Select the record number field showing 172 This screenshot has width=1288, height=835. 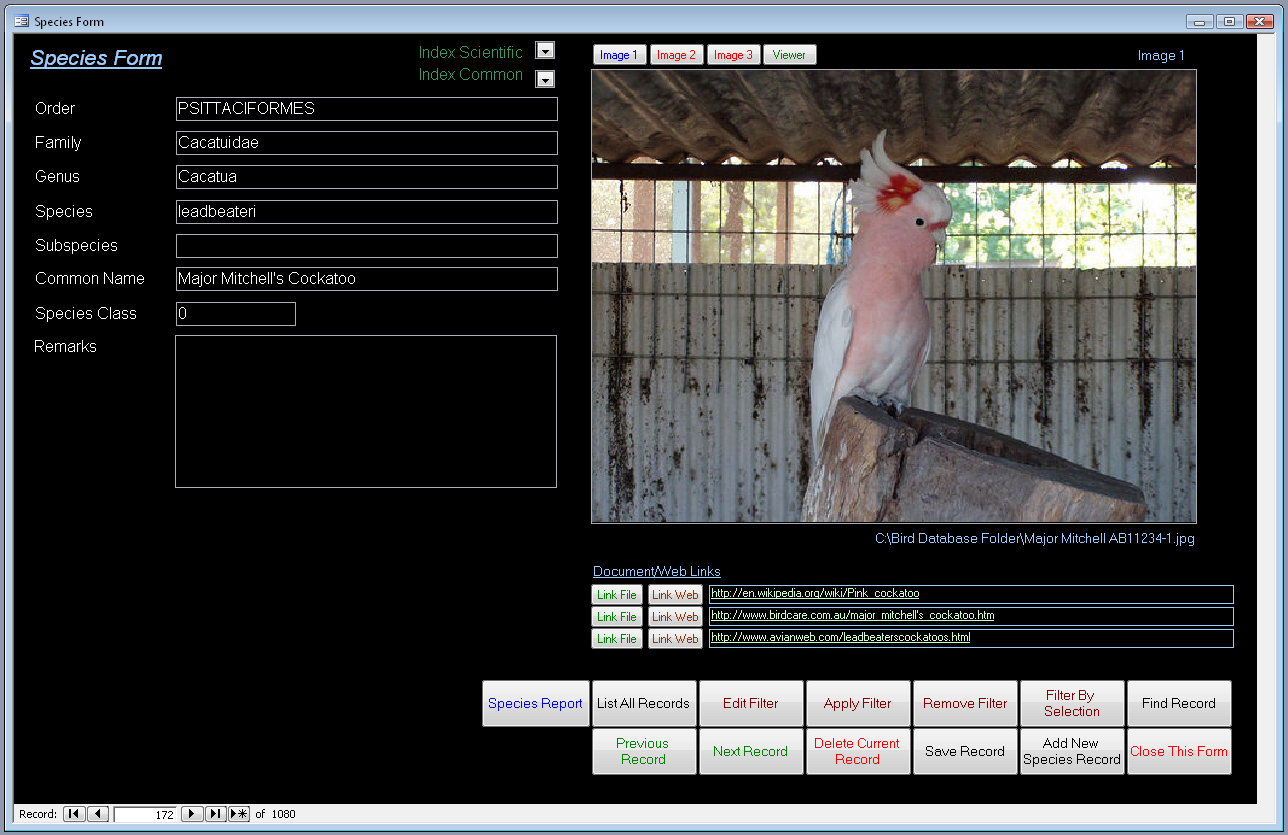[144, 813]
